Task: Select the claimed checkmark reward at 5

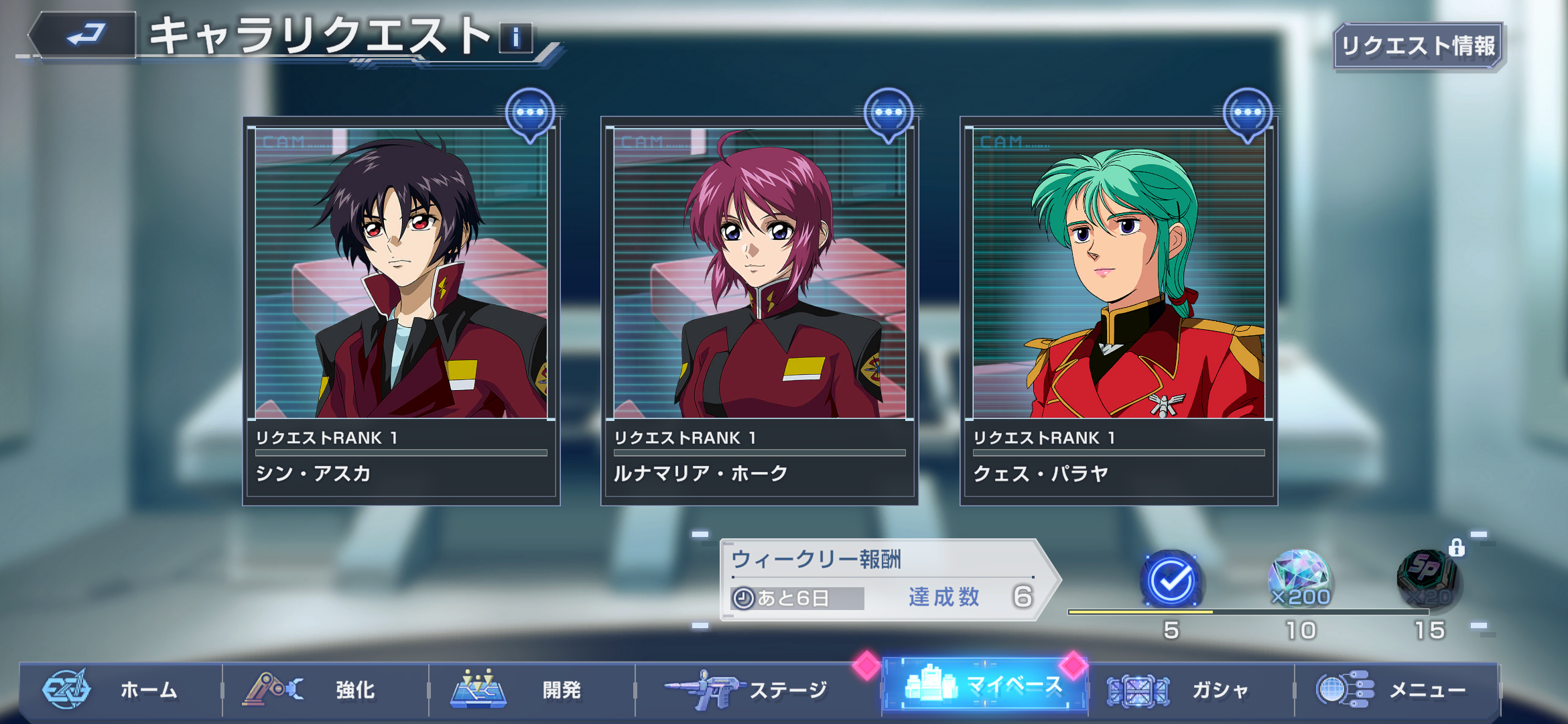Action: tap(1171, 579)
